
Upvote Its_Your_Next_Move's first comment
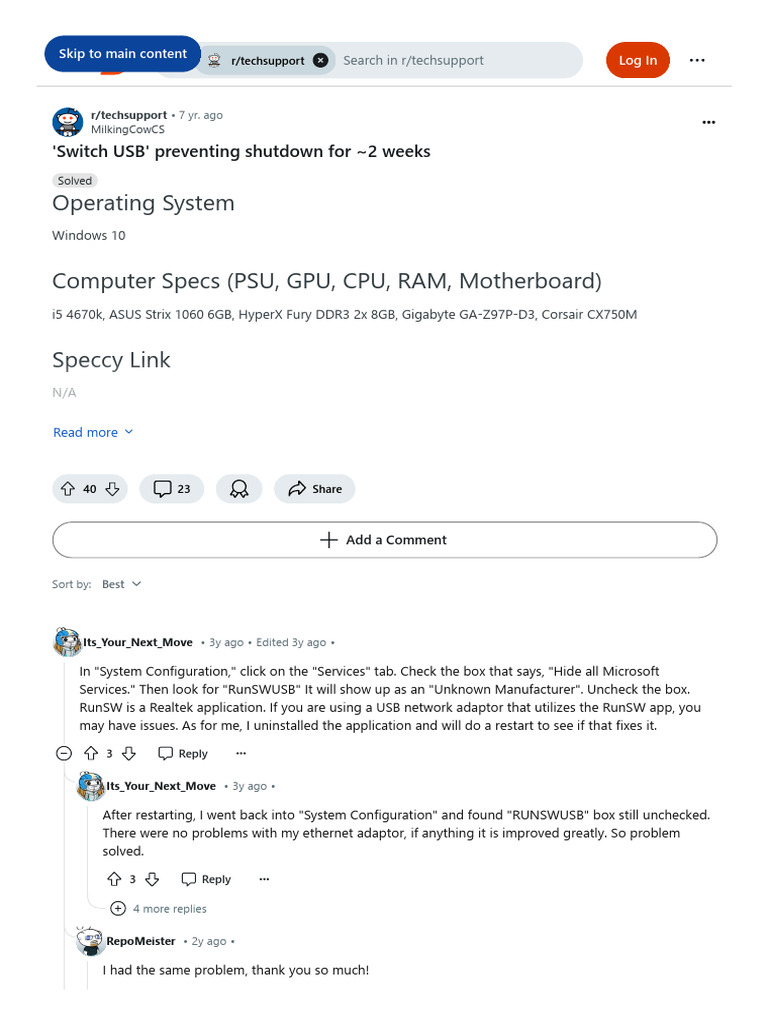coord(91,753)
